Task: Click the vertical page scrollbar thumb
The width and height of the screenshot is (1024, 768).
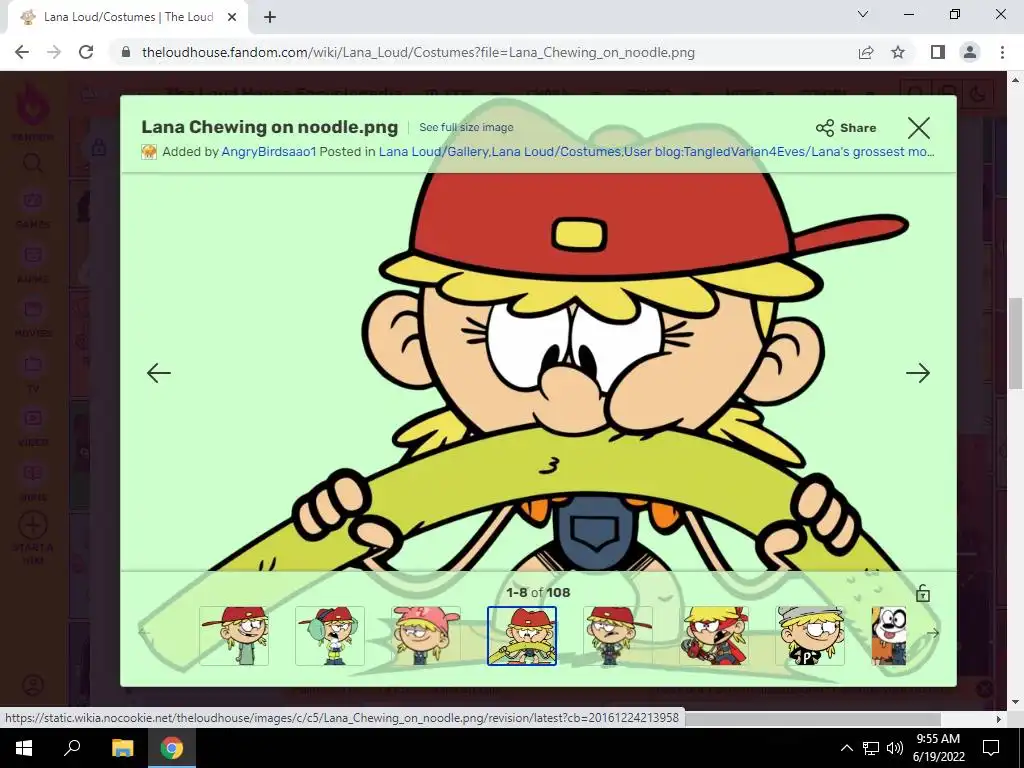Action: (x=1015, y=343)
